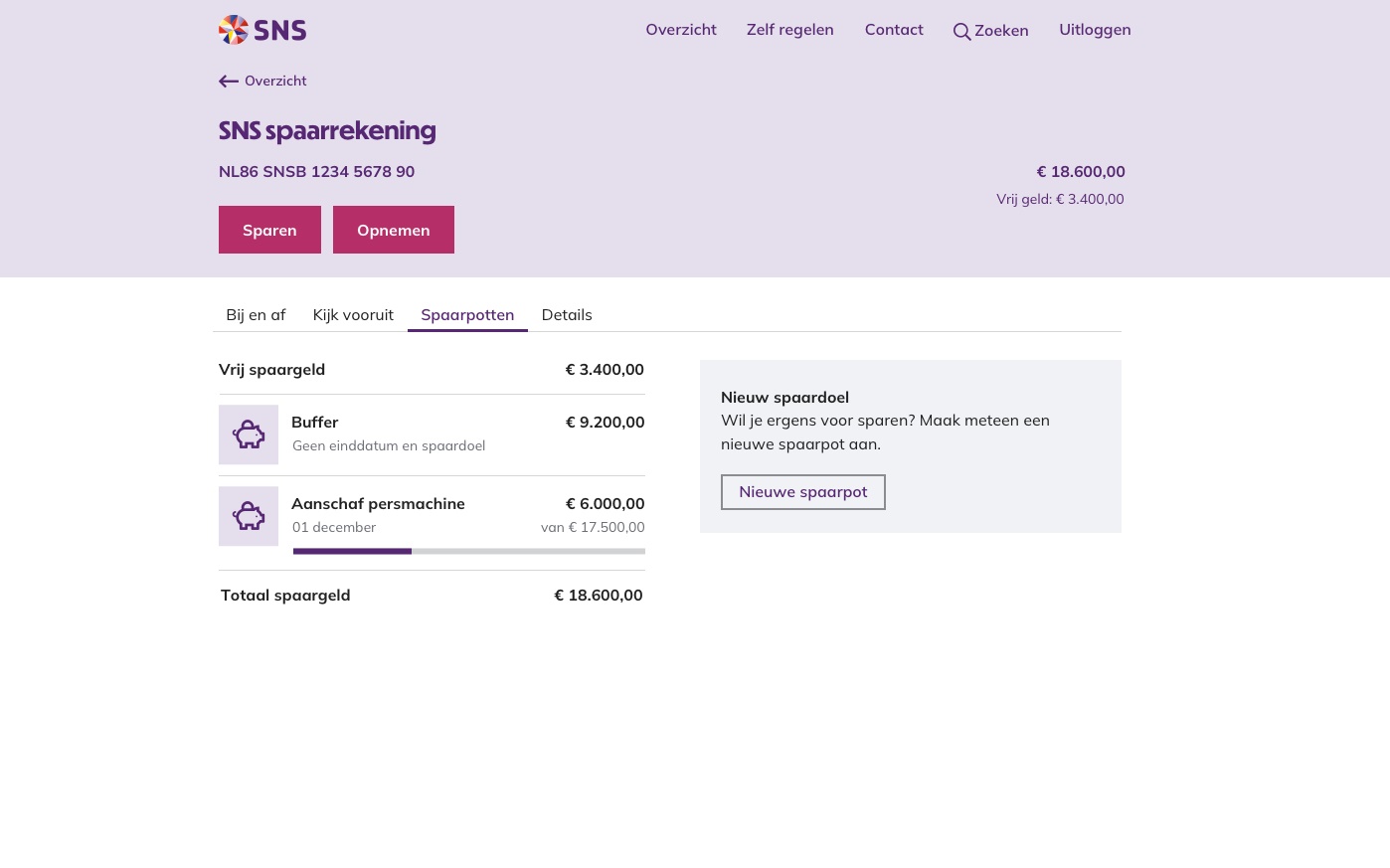Switch to the Kijk vooruit tab

[x=353, y=315]
